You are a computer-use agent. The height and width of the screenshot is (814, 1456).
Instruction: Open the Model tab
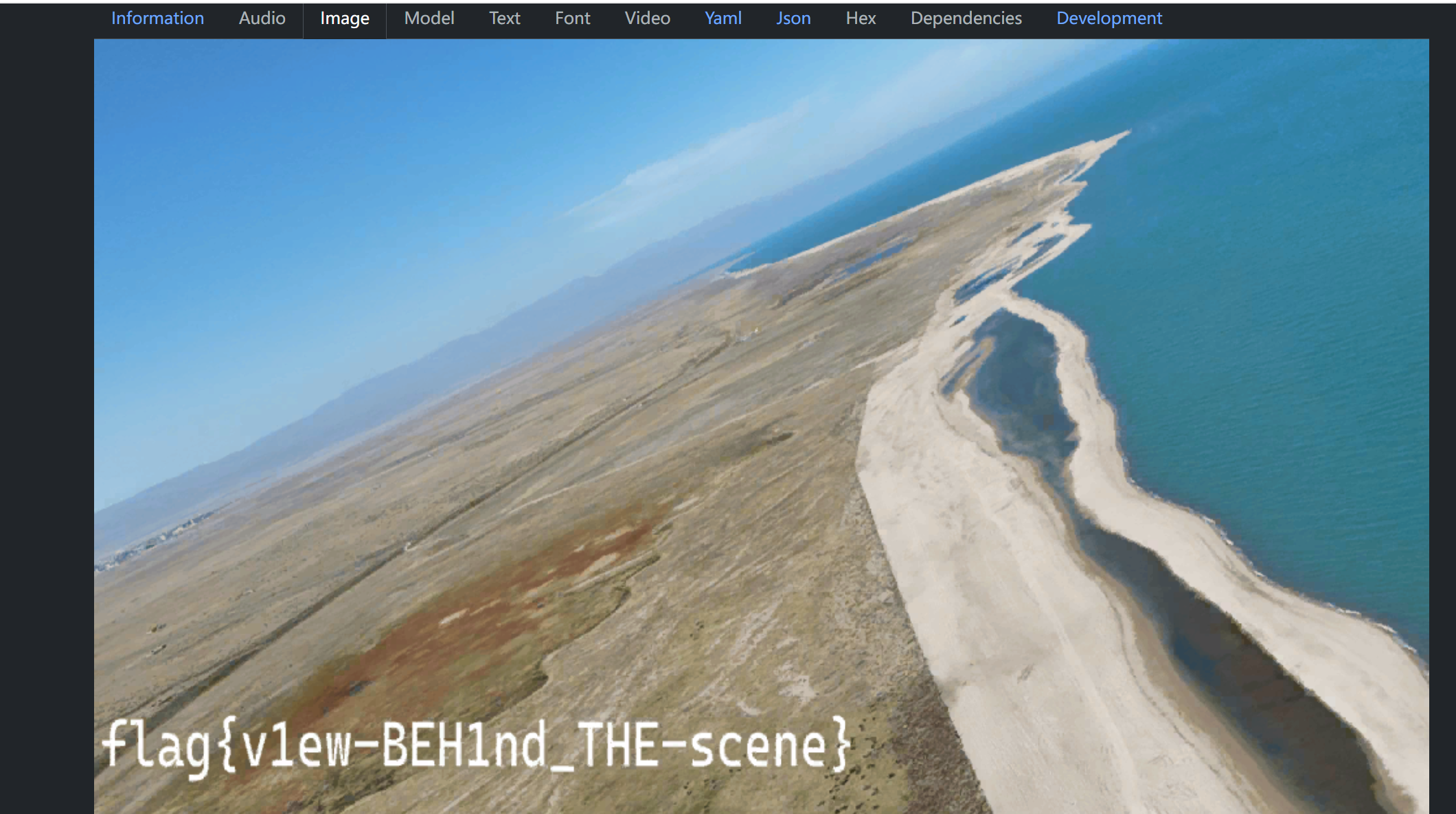pyautogui.click(x=429, y=19)
